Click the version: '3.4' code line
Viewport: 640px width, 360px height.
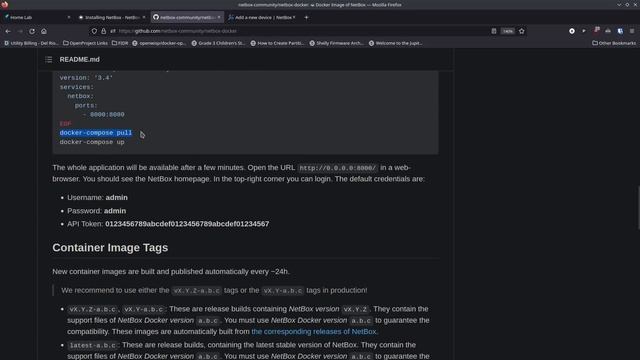[86, 78]
